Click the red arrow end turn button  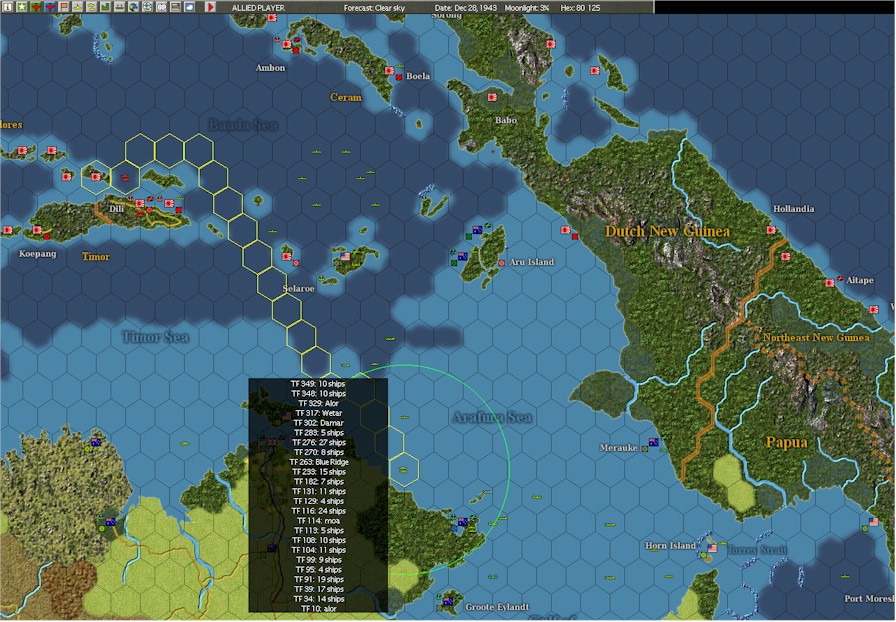coord(210,7)
